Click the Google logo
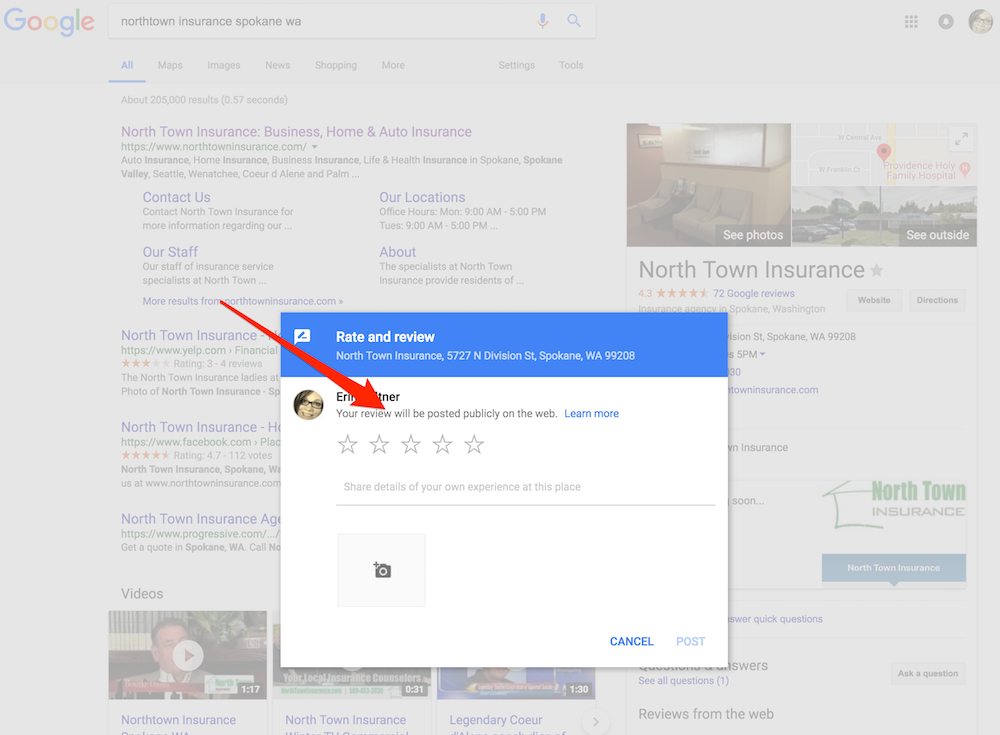 pyautogui.click(x=49, y=21)
